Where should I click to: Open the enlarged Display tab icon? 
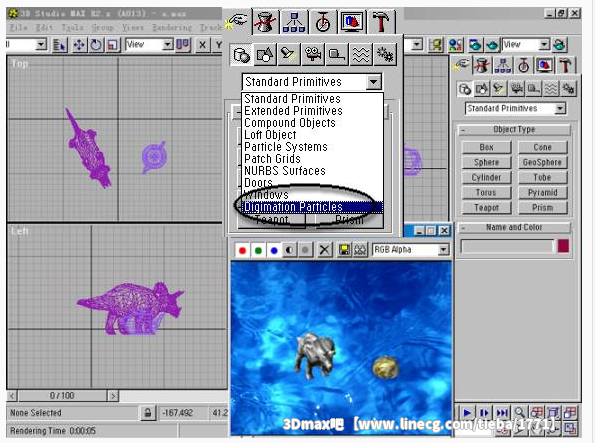(353, 22)
